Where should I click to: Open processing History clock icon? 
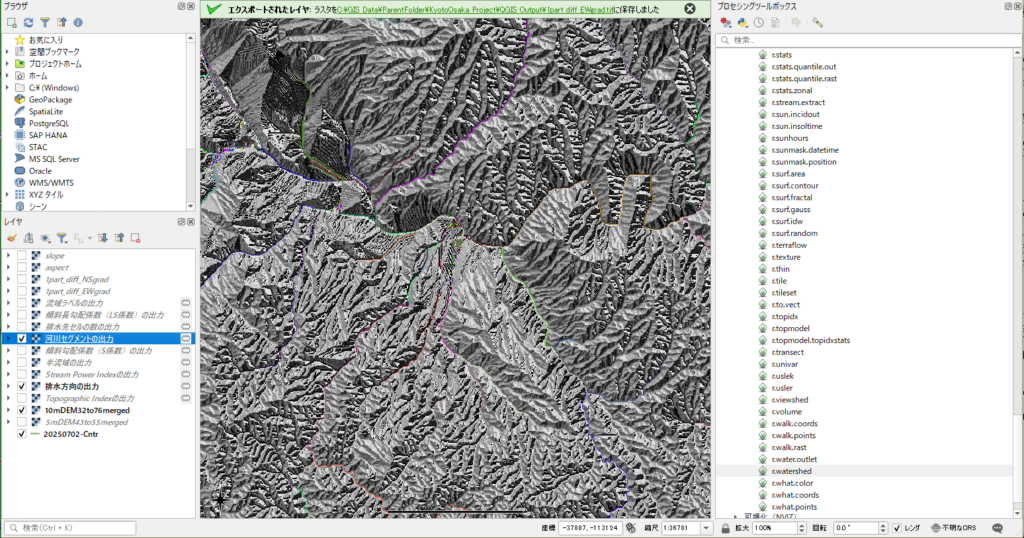tap(759, 22)
